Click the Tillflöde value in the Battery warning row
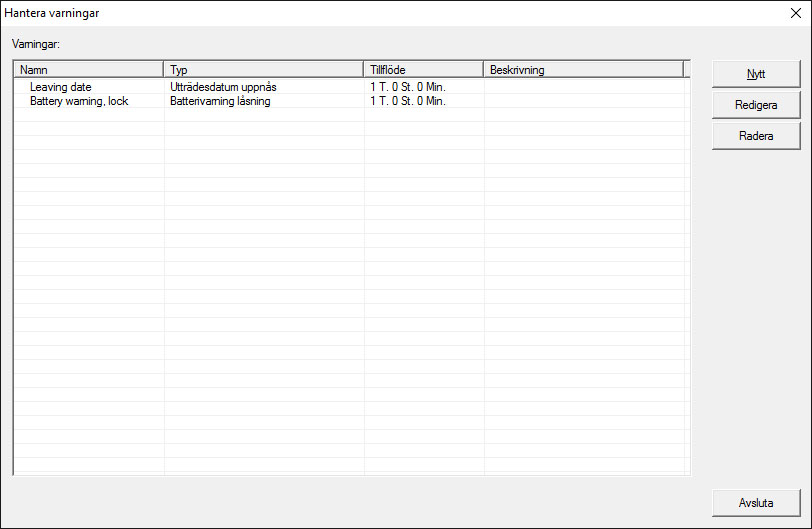 (407, 101)
